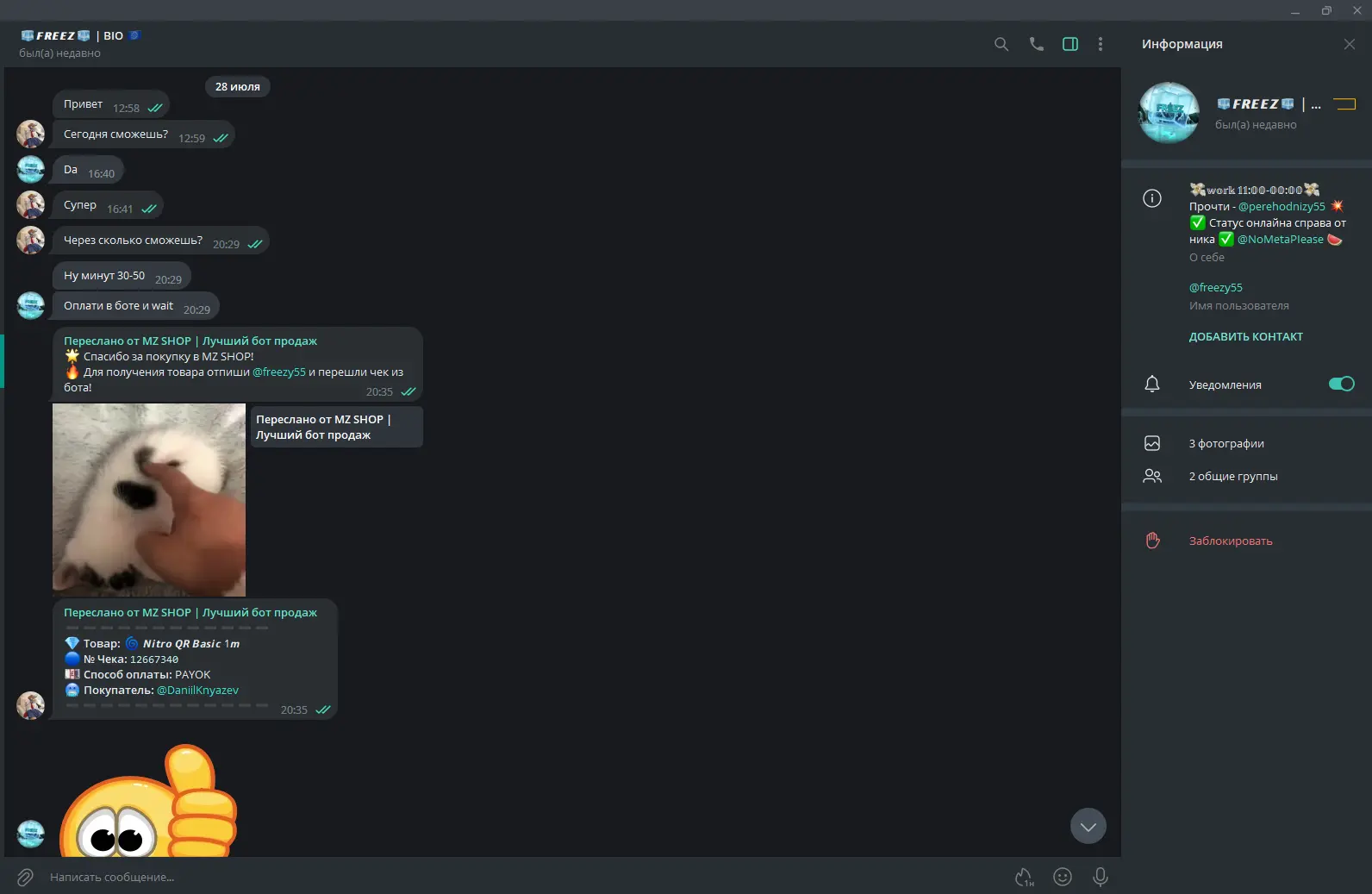Click forwarded header above Товар receipt
The height and width of the screenshot is (894, 1372).
(x=190, y=612)
